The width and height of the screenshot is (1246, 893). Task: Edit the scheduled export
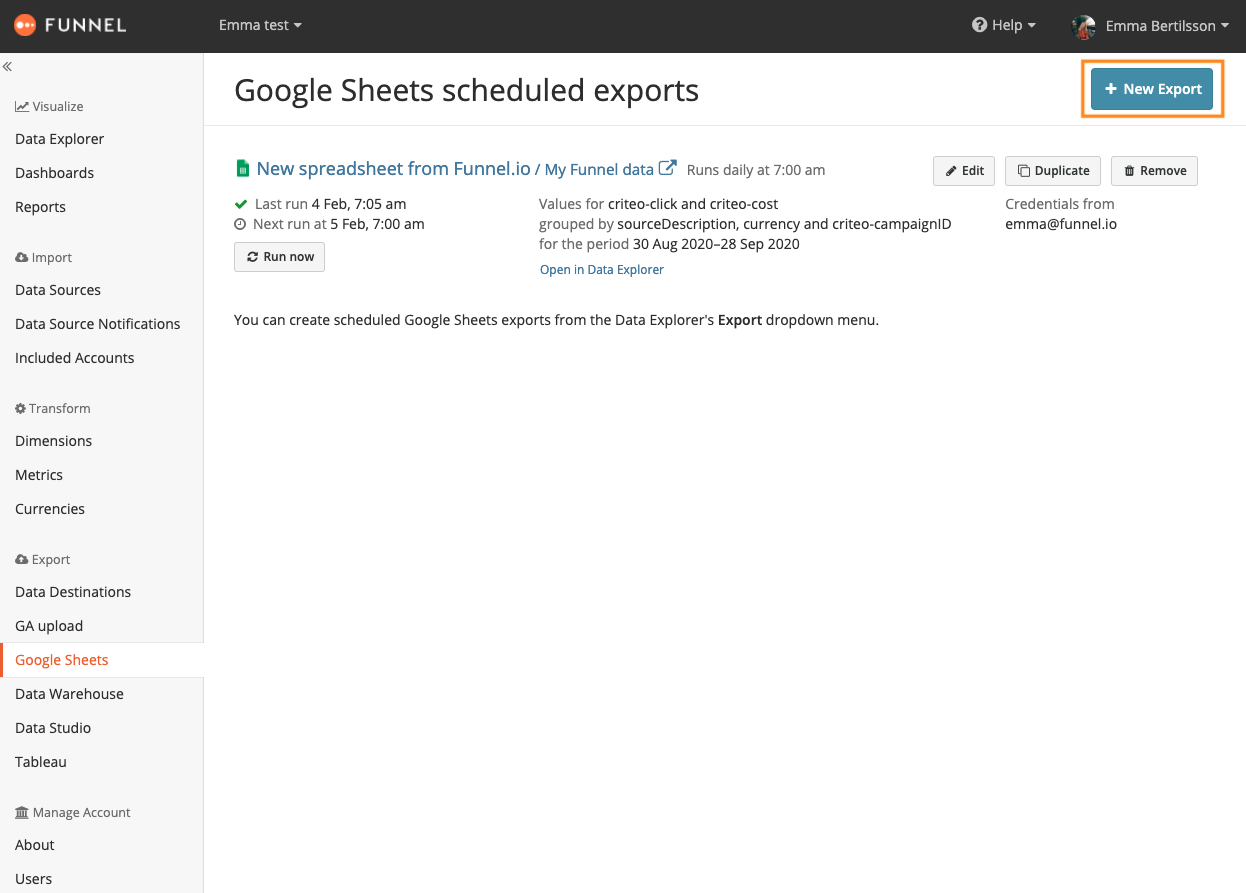964,171
